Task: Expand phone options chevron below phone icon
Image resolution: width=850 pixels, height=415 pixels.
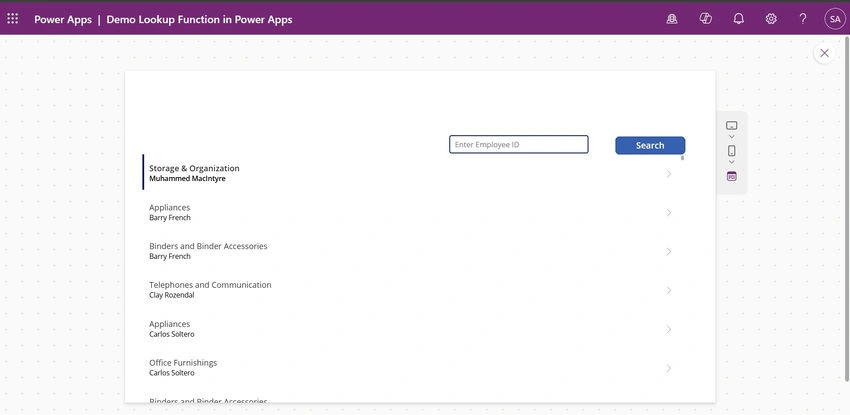Action: click(x=731, y=162)
